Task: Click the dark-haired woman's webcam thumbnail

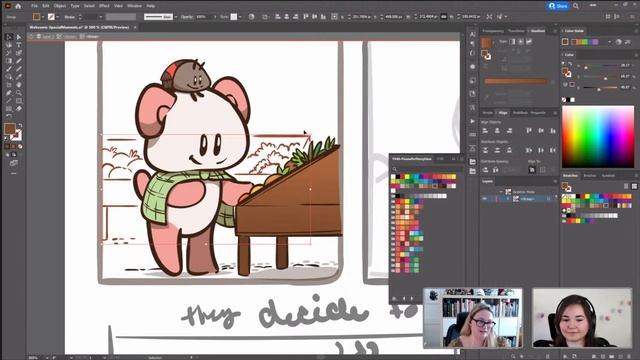Action: point(582,318)
